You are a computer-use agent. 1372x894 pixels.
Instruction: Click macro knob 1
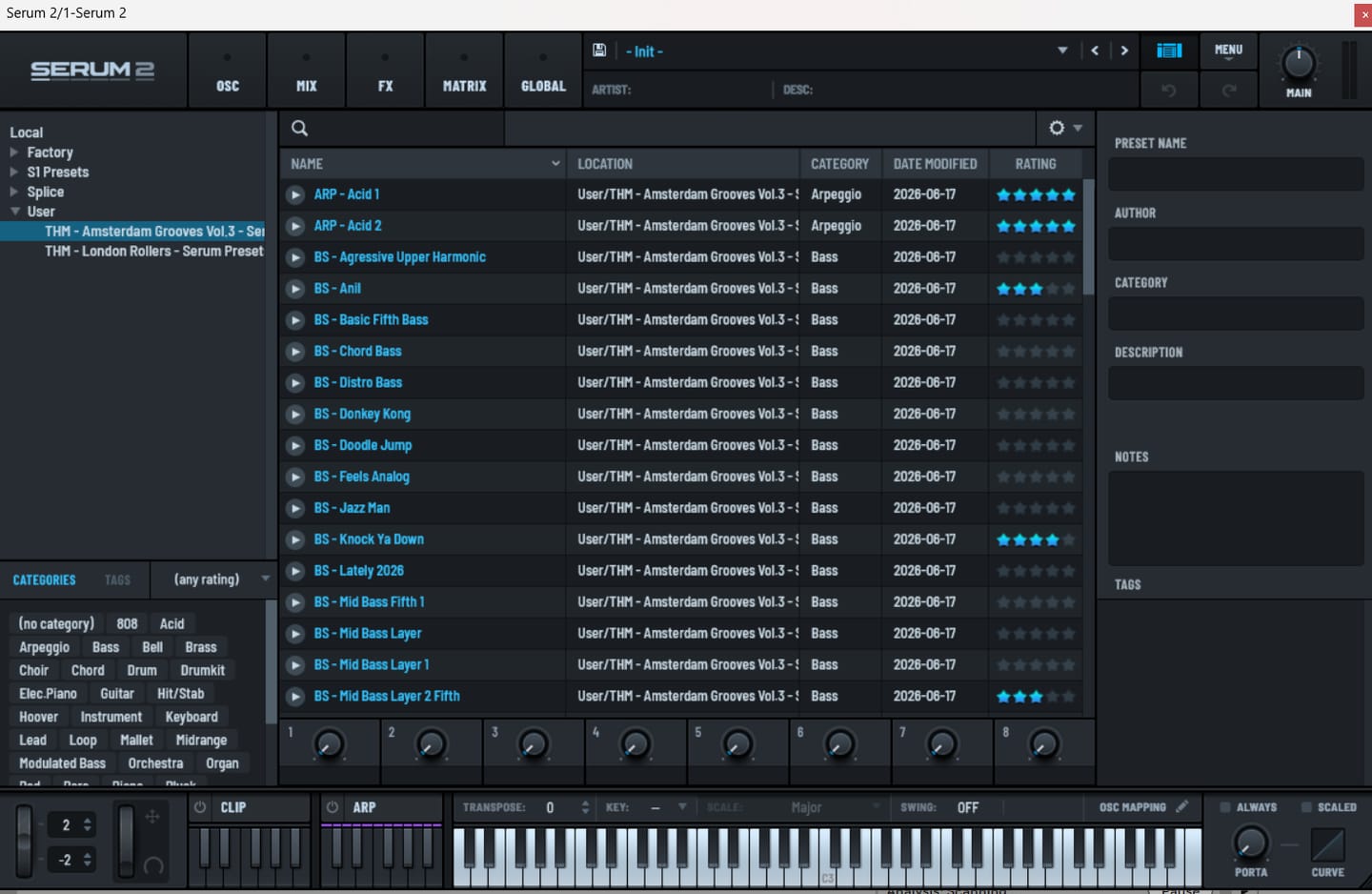329,743
